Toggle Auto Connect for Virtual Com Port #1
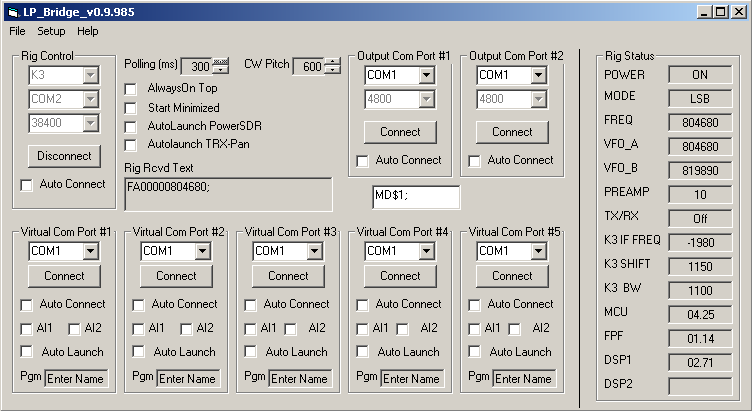Screen dimensions: 752x411 pyautogui.click(x=26, y=305)
